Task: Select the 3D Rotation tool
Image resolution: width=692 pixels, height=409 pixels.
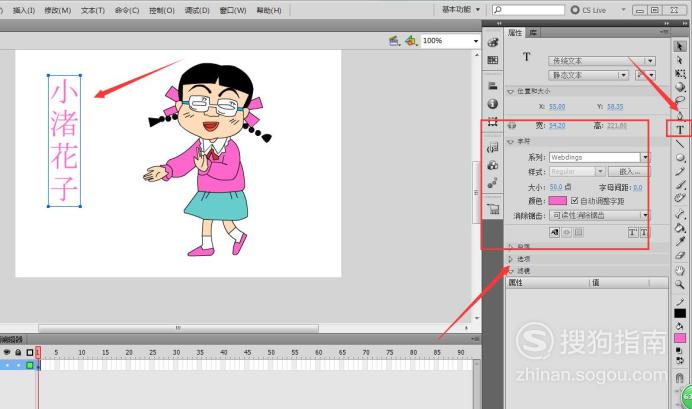Action: point(680,87)
